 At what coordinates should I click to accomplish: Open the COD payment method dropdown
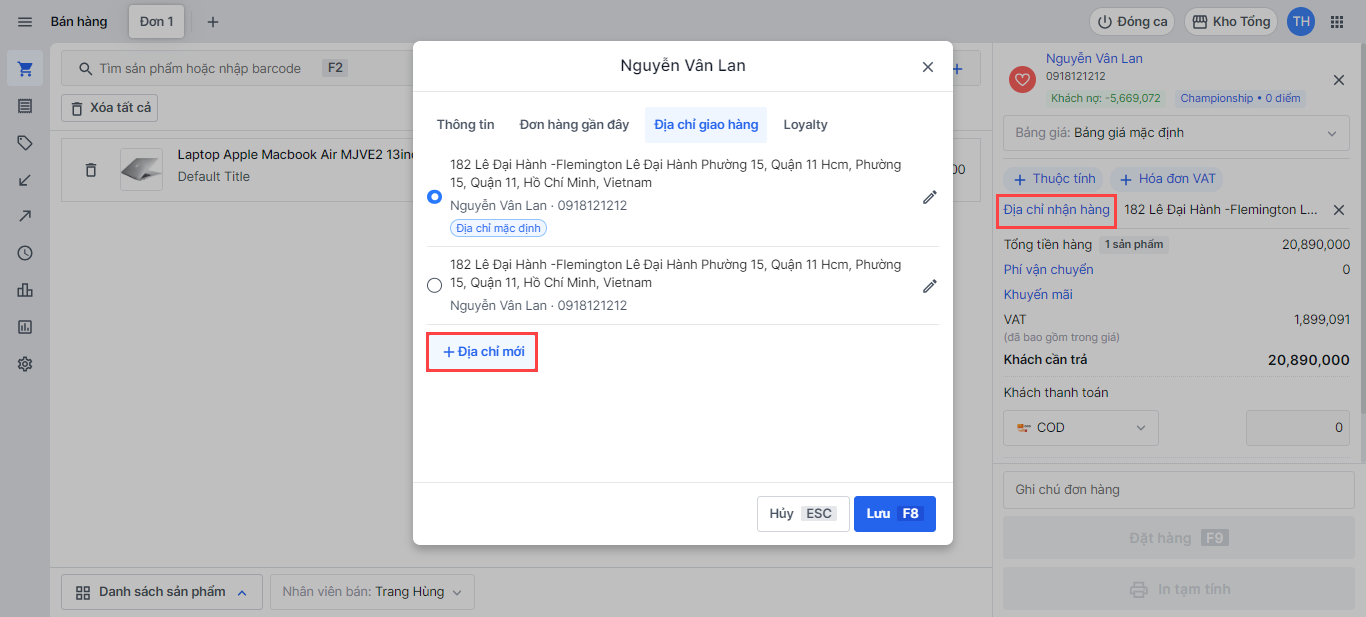click(1080, 428)
